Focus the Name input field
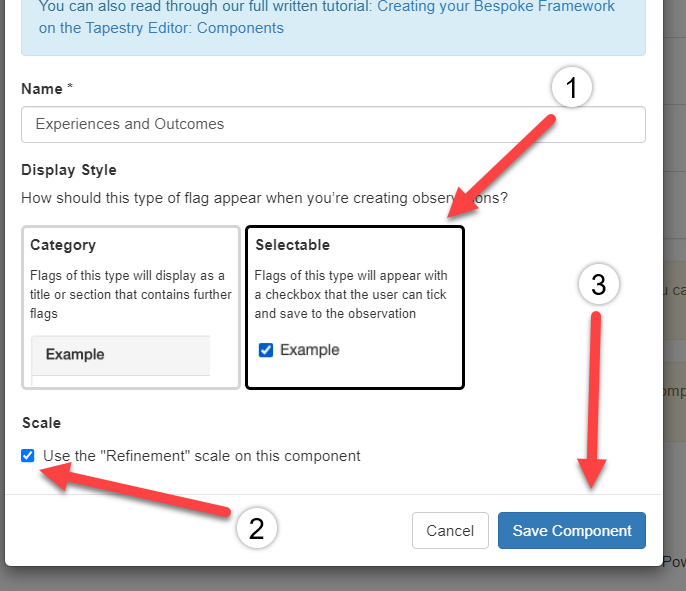Screen dimensions: 686x591 pos(333,124)
